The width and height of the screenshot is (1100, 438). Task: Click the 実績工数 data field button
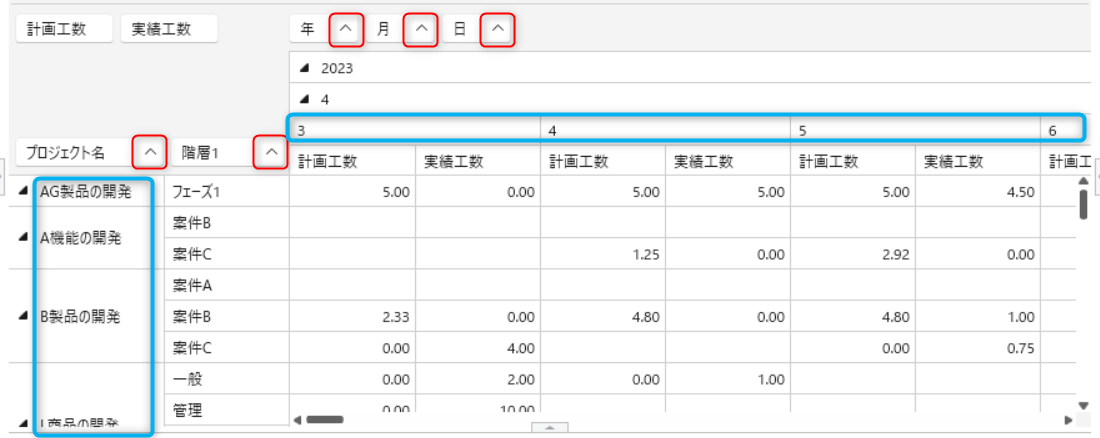coord(169,29)
